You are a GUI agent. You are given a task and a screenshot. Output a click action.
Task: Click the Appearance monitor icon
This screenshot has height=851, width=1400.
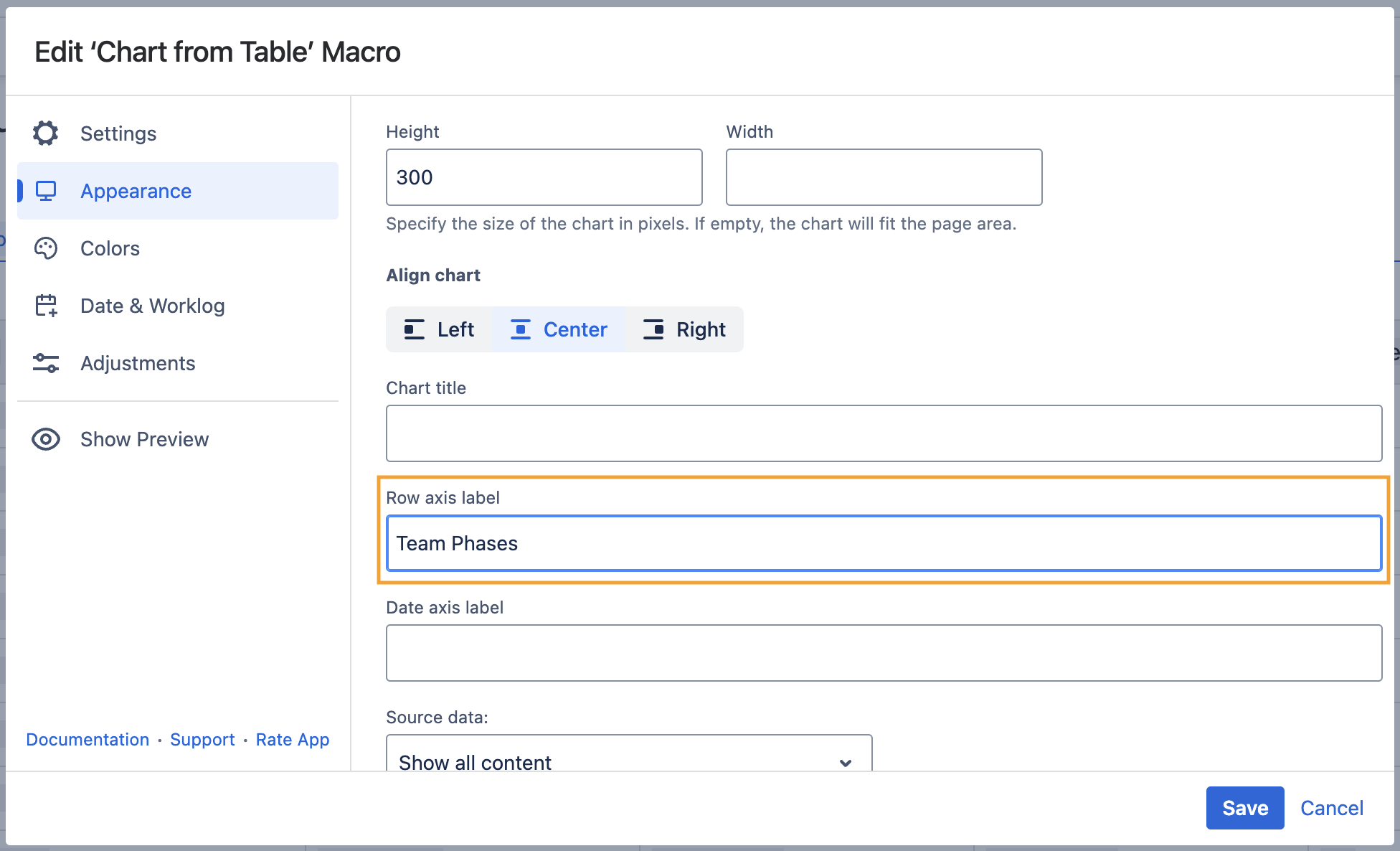46,191
